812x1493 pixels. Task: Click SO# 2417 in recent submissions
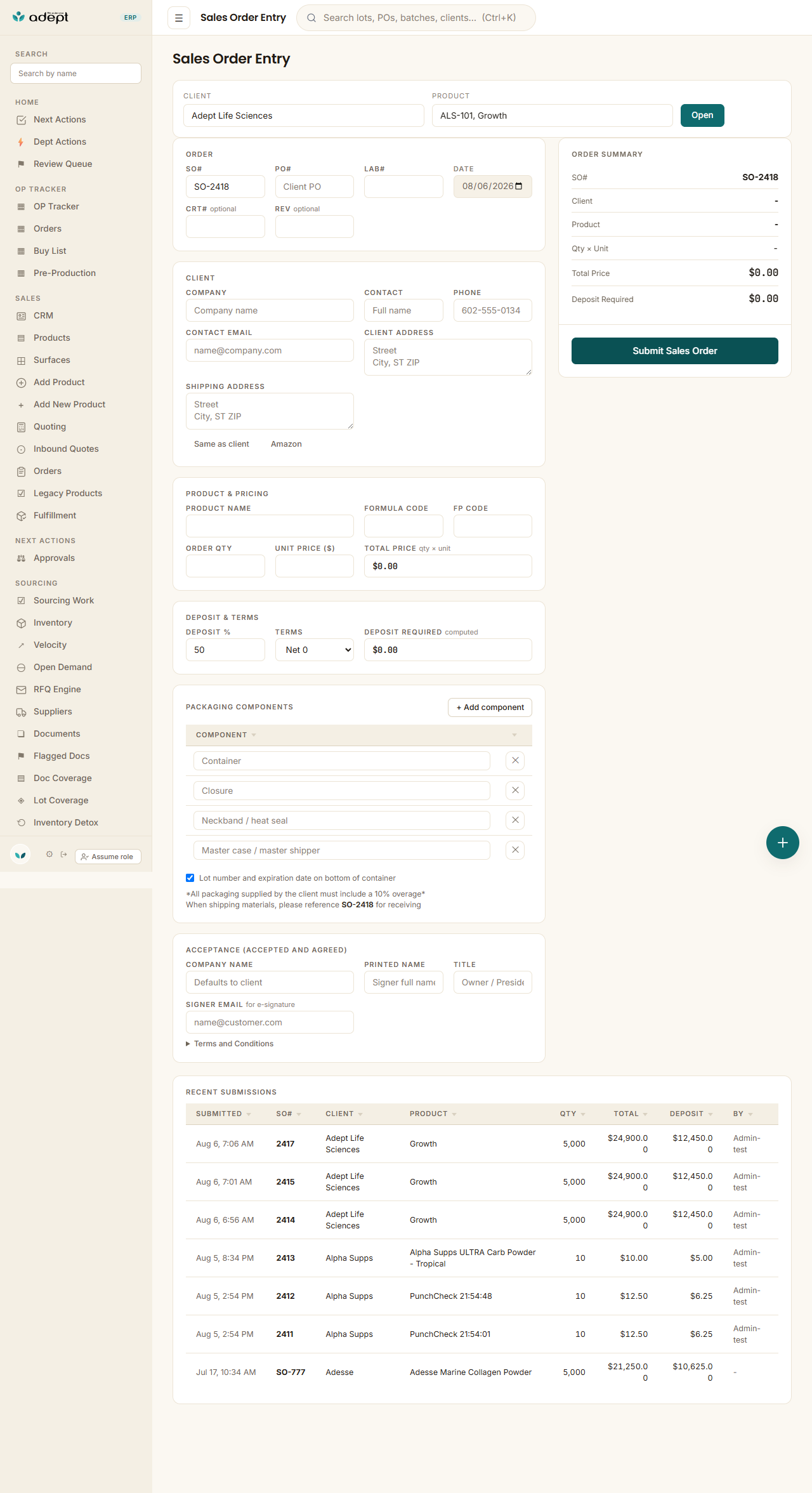[285, 1144]
